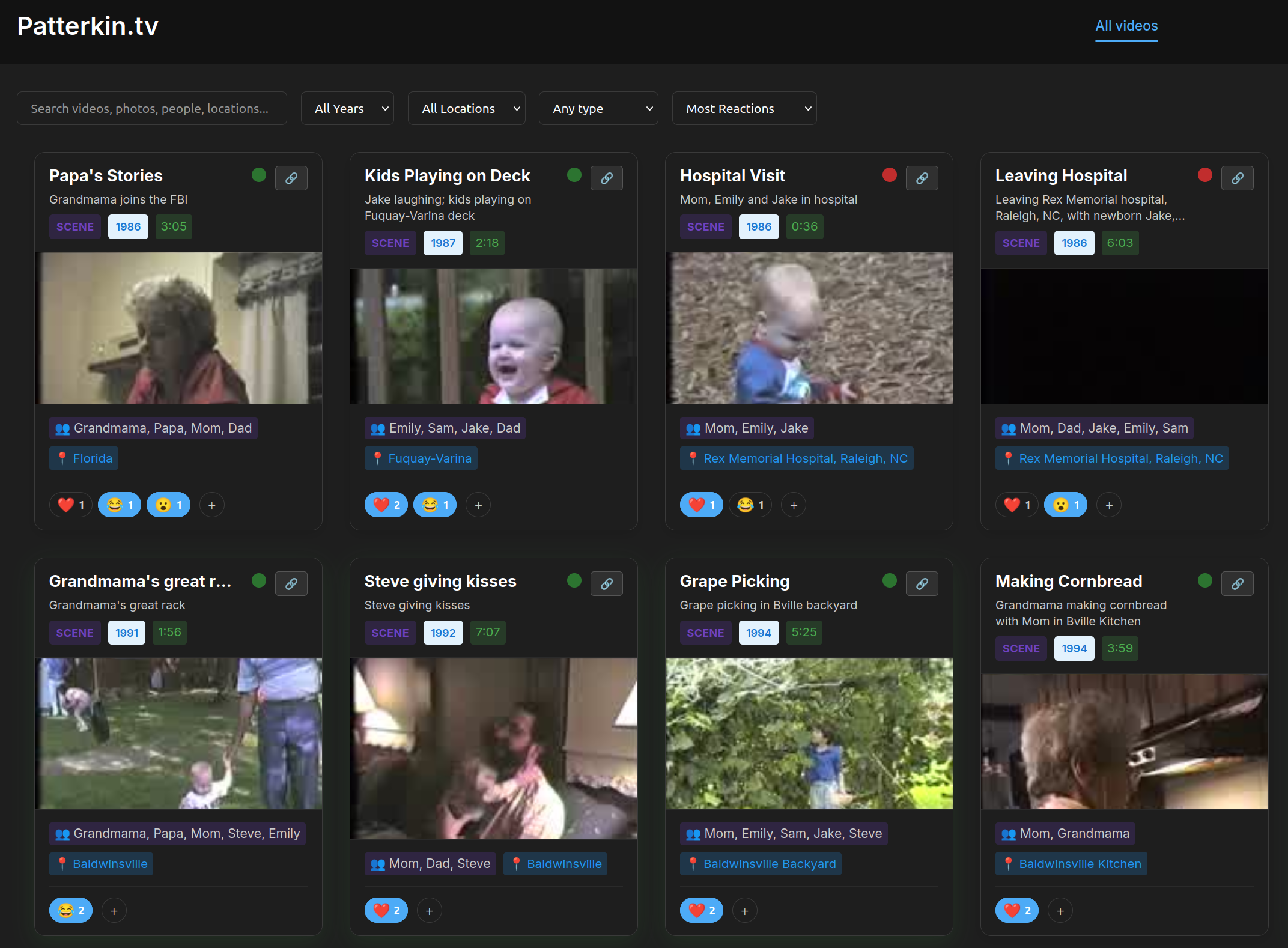
Task: Open the All Locations dropdown
Action: point(467,108)
